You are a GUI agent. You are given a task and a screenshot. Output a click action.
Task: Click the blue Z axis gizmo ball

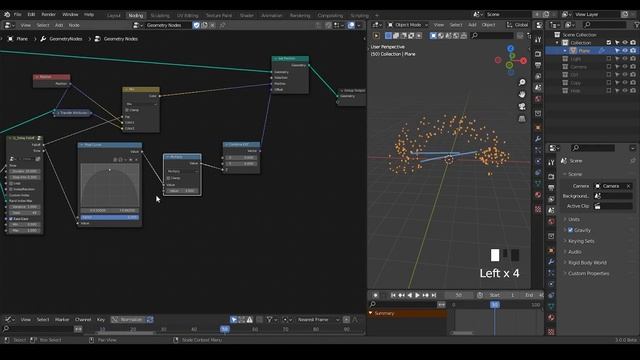tap(511, 49)
